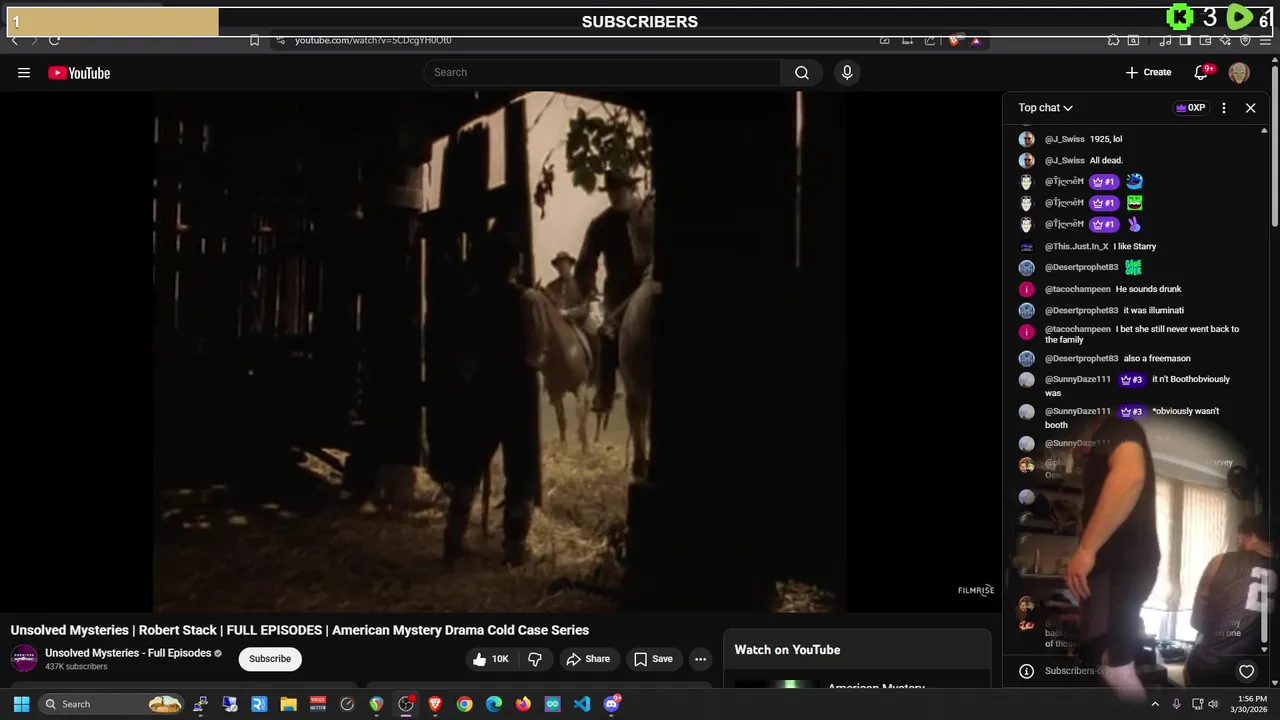Open the Brave wallet icon

(1205, 40)
